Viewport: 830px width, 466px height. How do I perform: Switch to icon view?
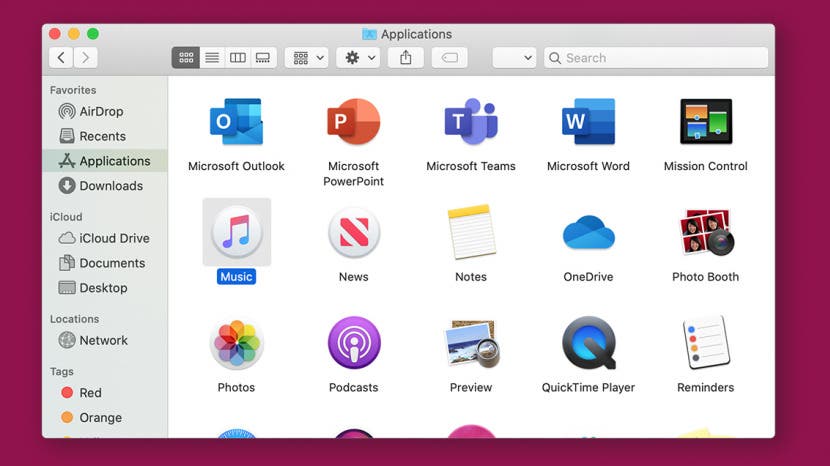pyautogui.click(x=186, y=58)
